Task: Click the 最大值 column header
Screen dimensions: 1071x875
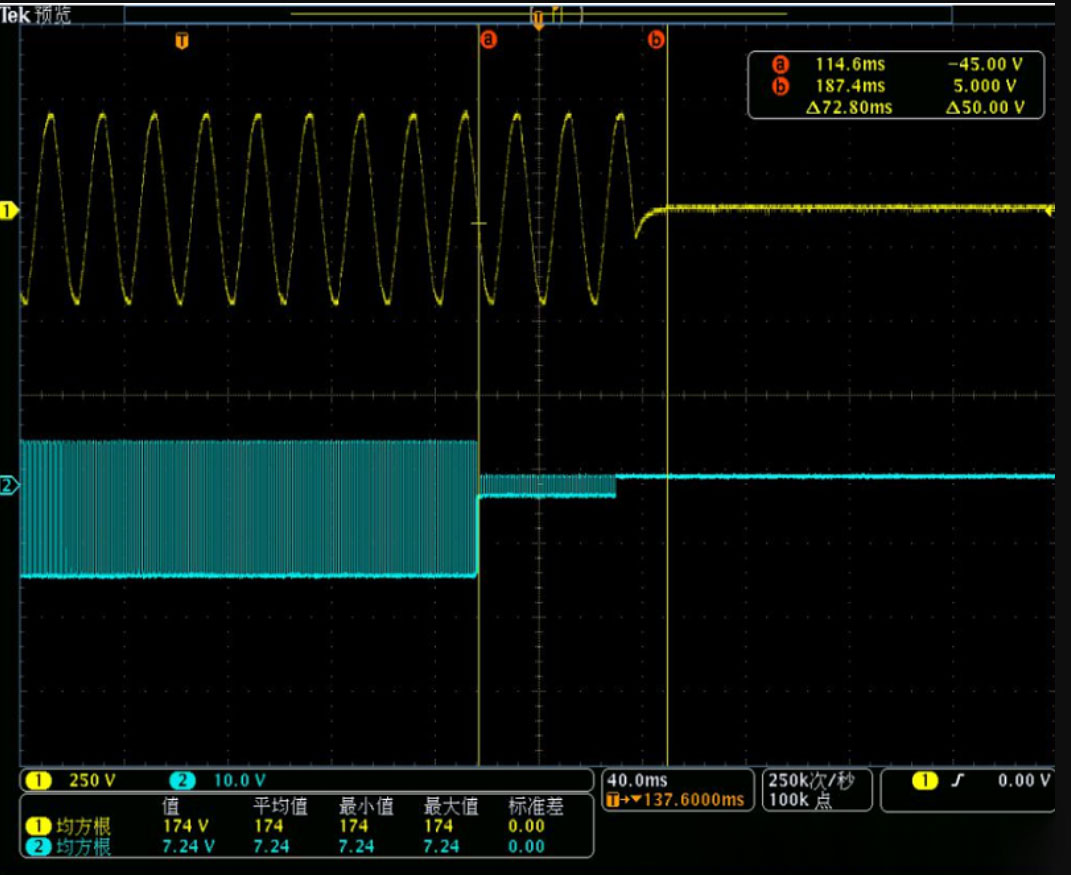Action: (x=451, y=807)
